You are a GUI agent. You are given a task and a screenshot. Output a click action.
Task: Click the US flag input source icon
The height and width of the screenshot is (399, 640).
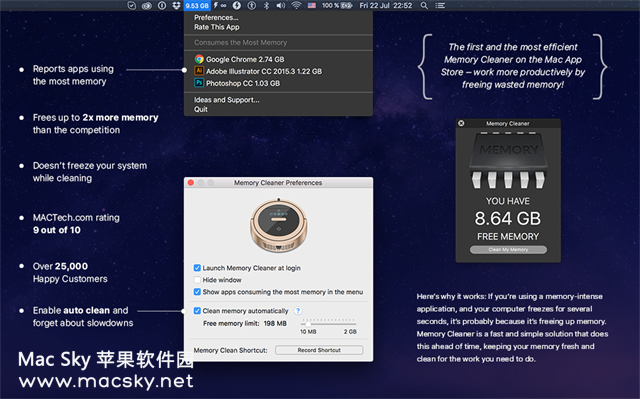click(312, 5)
